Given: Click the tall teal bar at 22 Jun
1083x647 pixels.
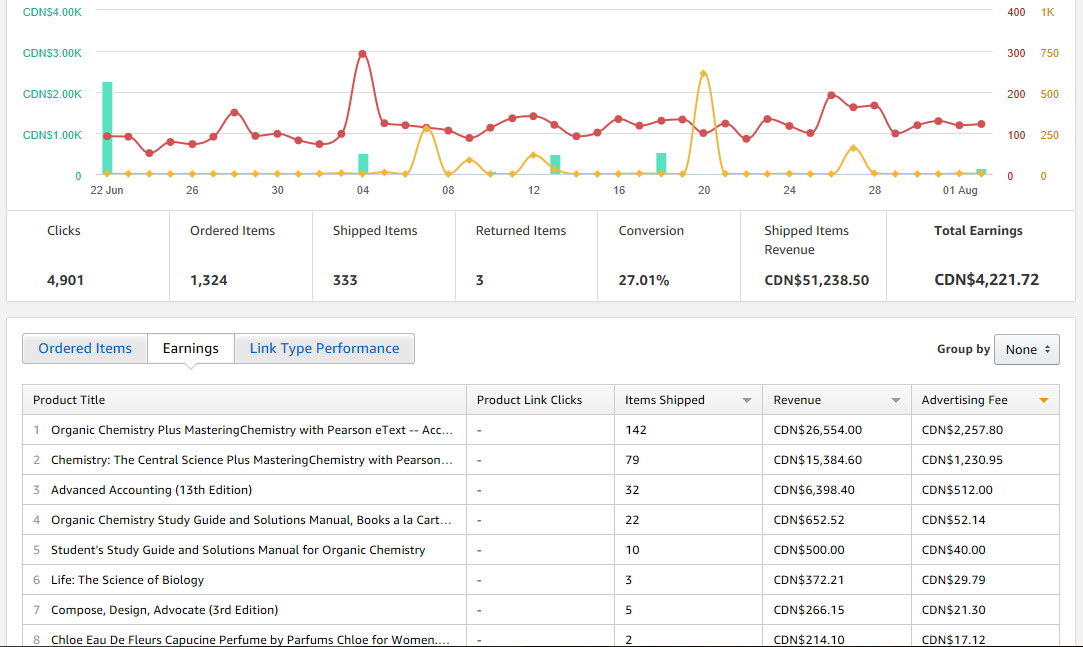Looking at the screenshot, I should tap(107, 128).
